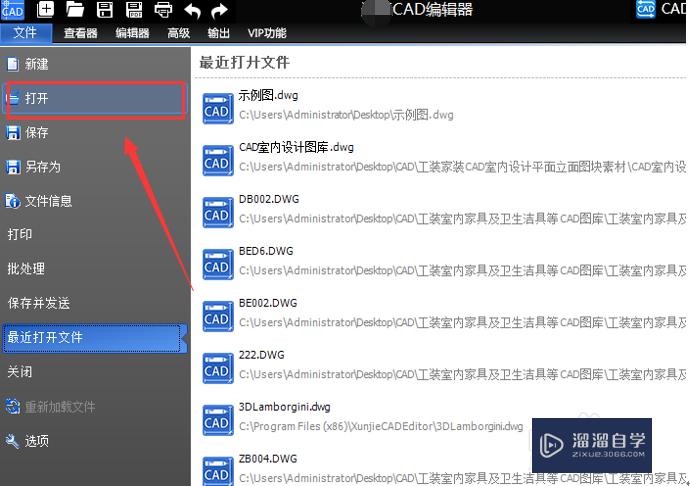Click the open folder icon in title bar
The height and width of the screenshot is (486, 690).
pyautogui.click(x=74, y=9)
